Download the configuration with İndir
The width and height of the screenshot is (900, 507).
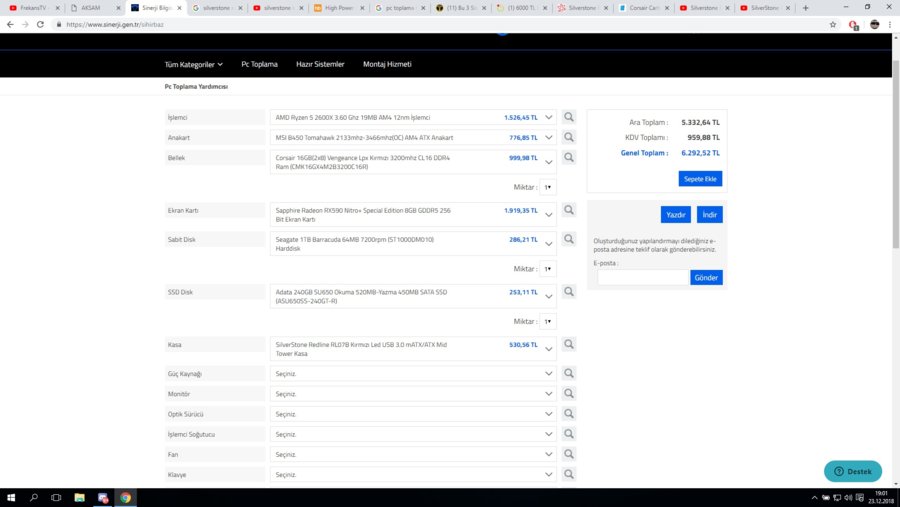709,214
